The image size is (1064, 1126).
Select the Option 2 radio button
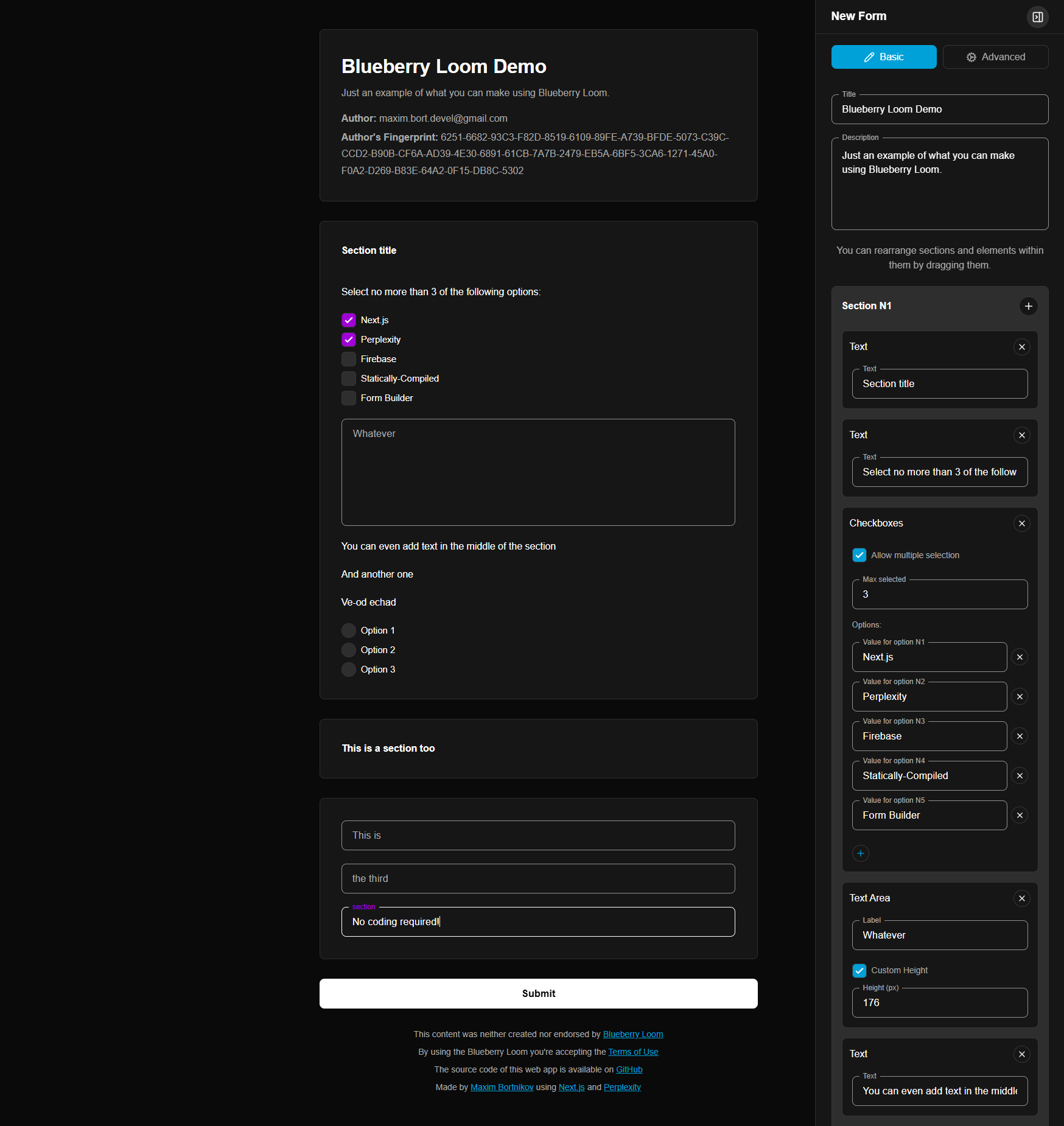[x=348, y=649]
